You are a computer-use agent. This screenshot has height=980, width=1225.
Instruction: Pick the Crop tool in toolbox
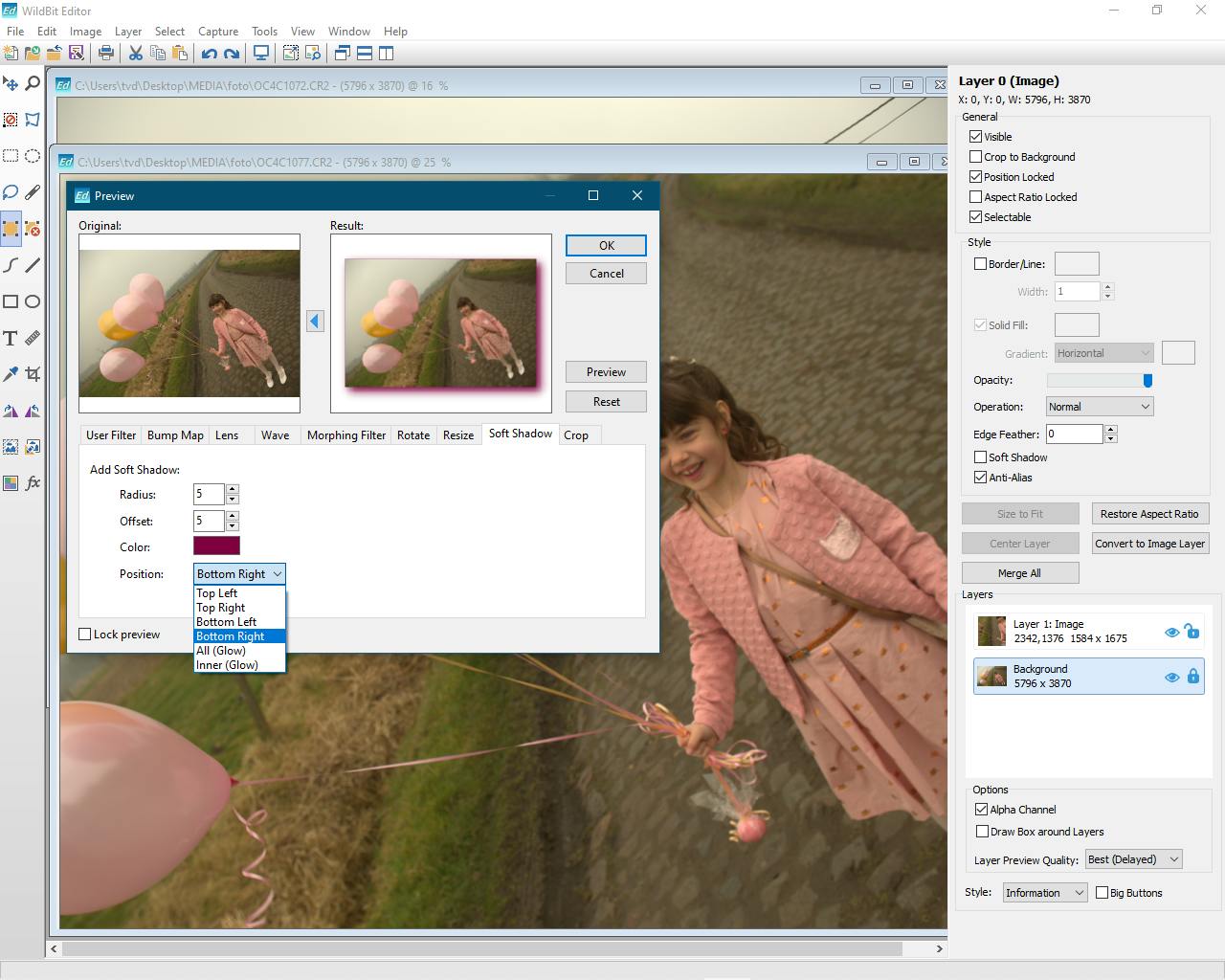pos(33,374)
